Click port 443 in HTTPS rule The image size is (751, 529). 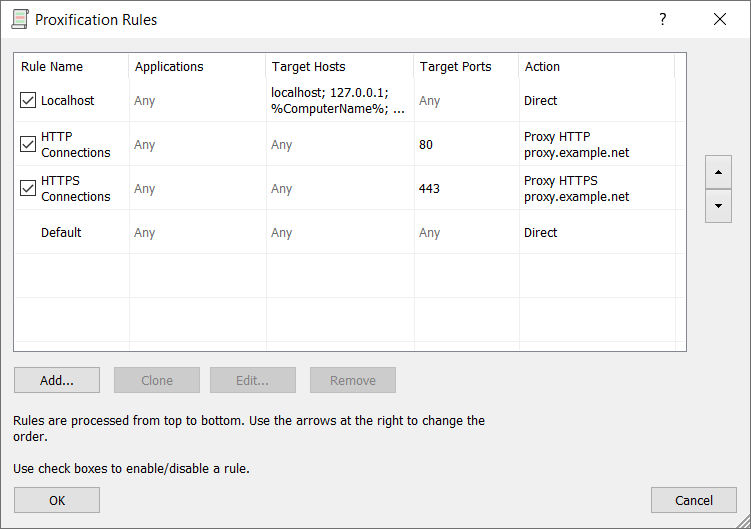pos(429,189)
